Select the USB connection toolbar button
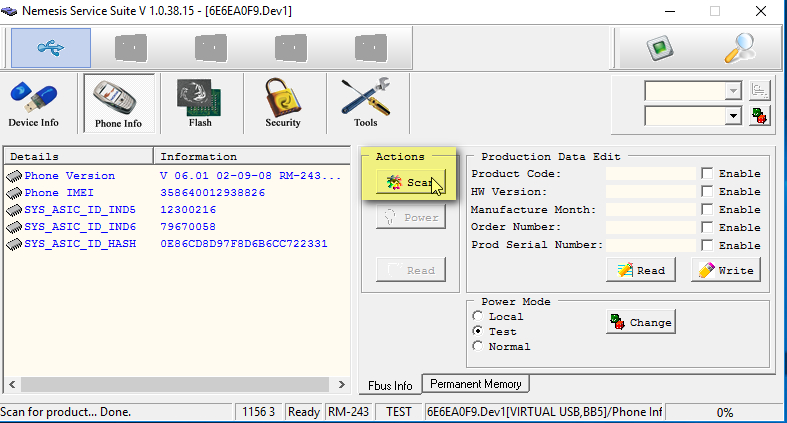This screenshot has width=787, height=423. point(51,48)
